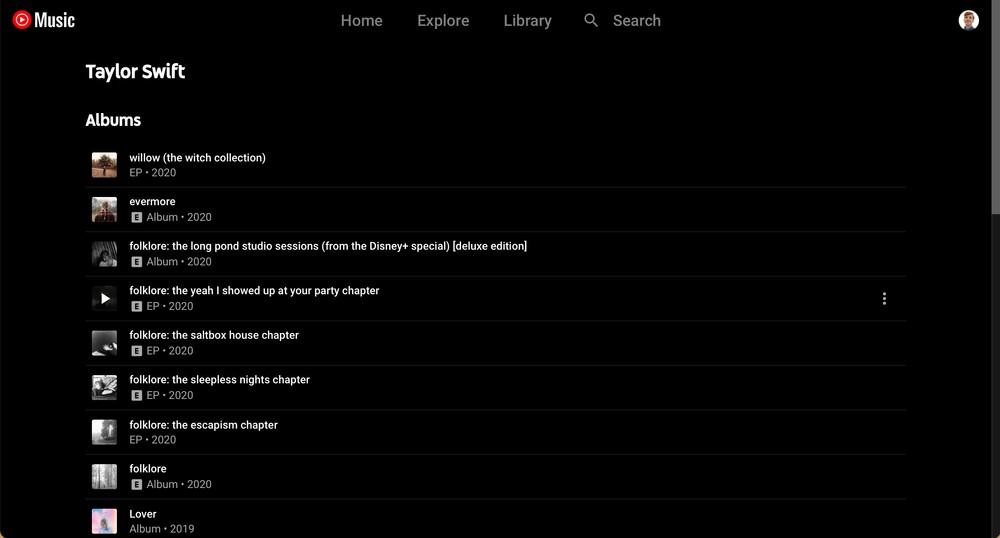The height and width of the screenshot is (538, 1000).
Task: Focus the Search input field
Action: coord(636,20)
